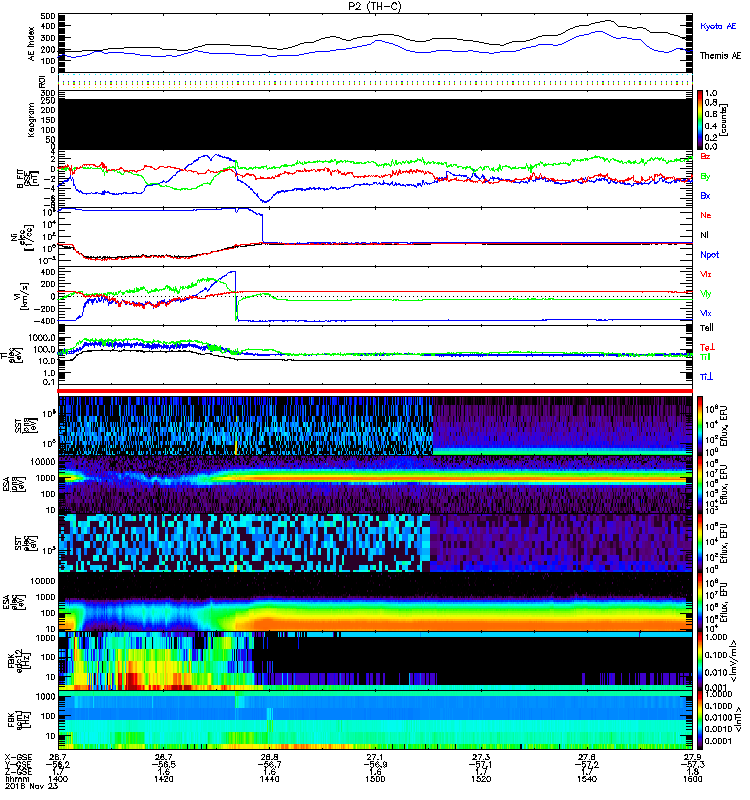The image size is (750, 800).
Task: Click the -400 tick on the Vi axis
Action: click(x=45, y=321)
